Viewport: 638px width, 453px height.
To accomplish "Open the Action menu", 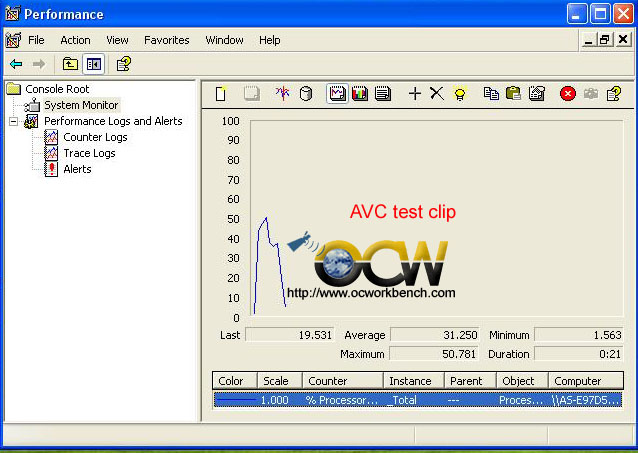I will pyautogui.click(x=75, y=40).
